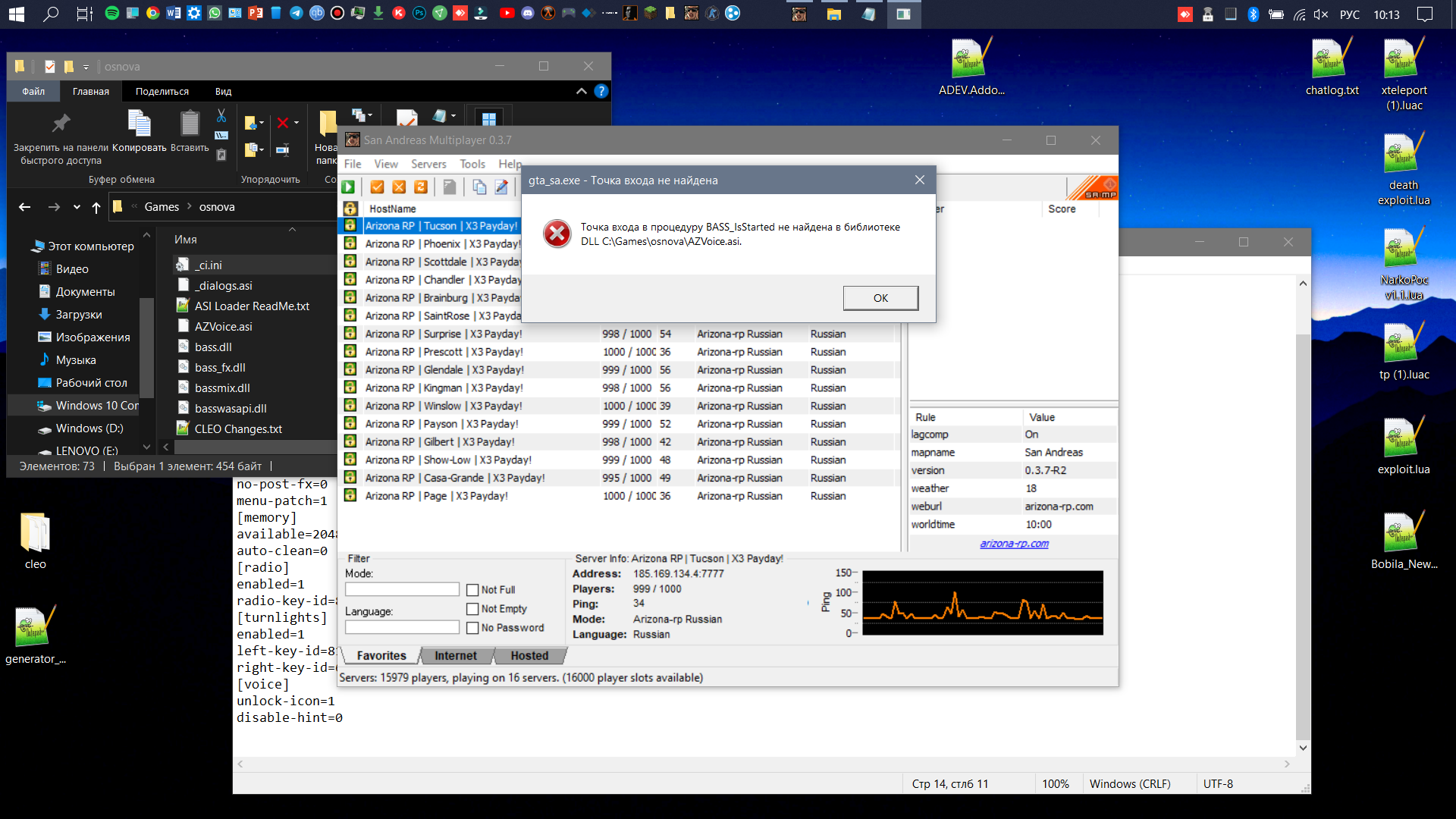Switch to the Favorites tab in SA-MP
This screenshot has width=1456, height=819.
[381, 656]
